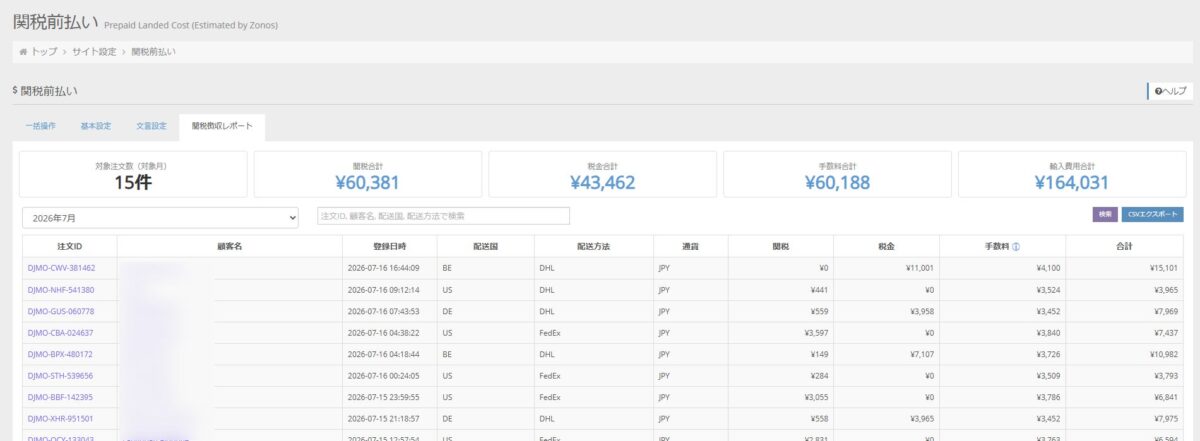Click the info icon beside 手数料 header
Screen dimensions: 1200x441
(1016, 246)
